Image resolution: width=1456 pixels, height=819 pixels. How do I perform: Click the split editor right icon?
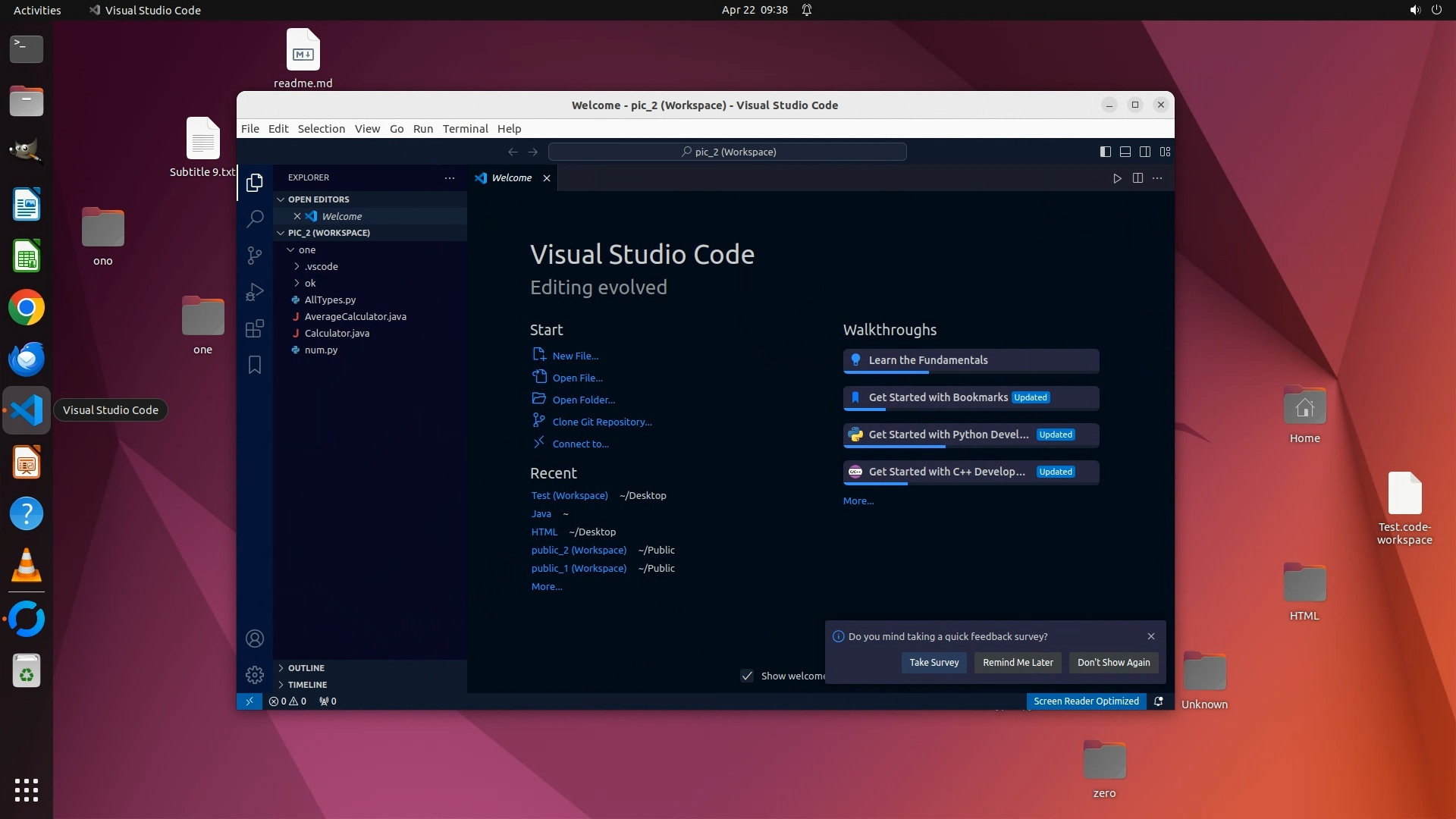(1137, 178)
